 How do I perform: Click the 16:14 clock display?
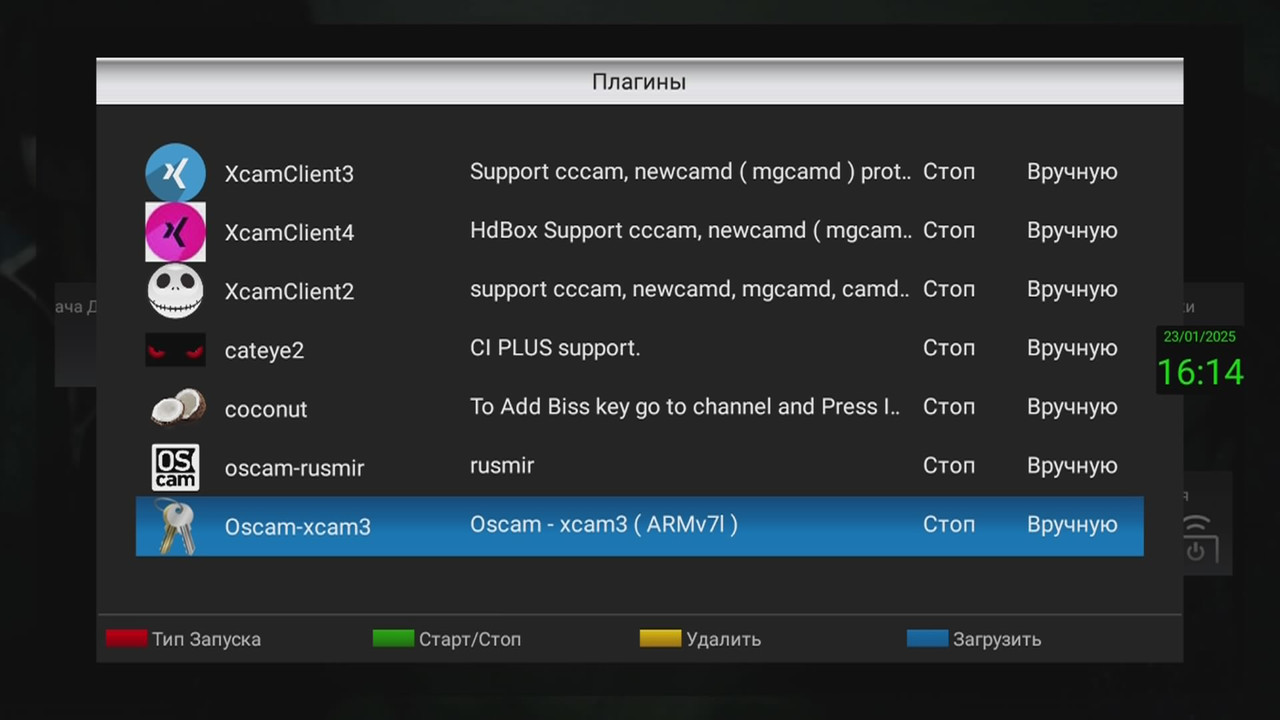(1200, 373)
